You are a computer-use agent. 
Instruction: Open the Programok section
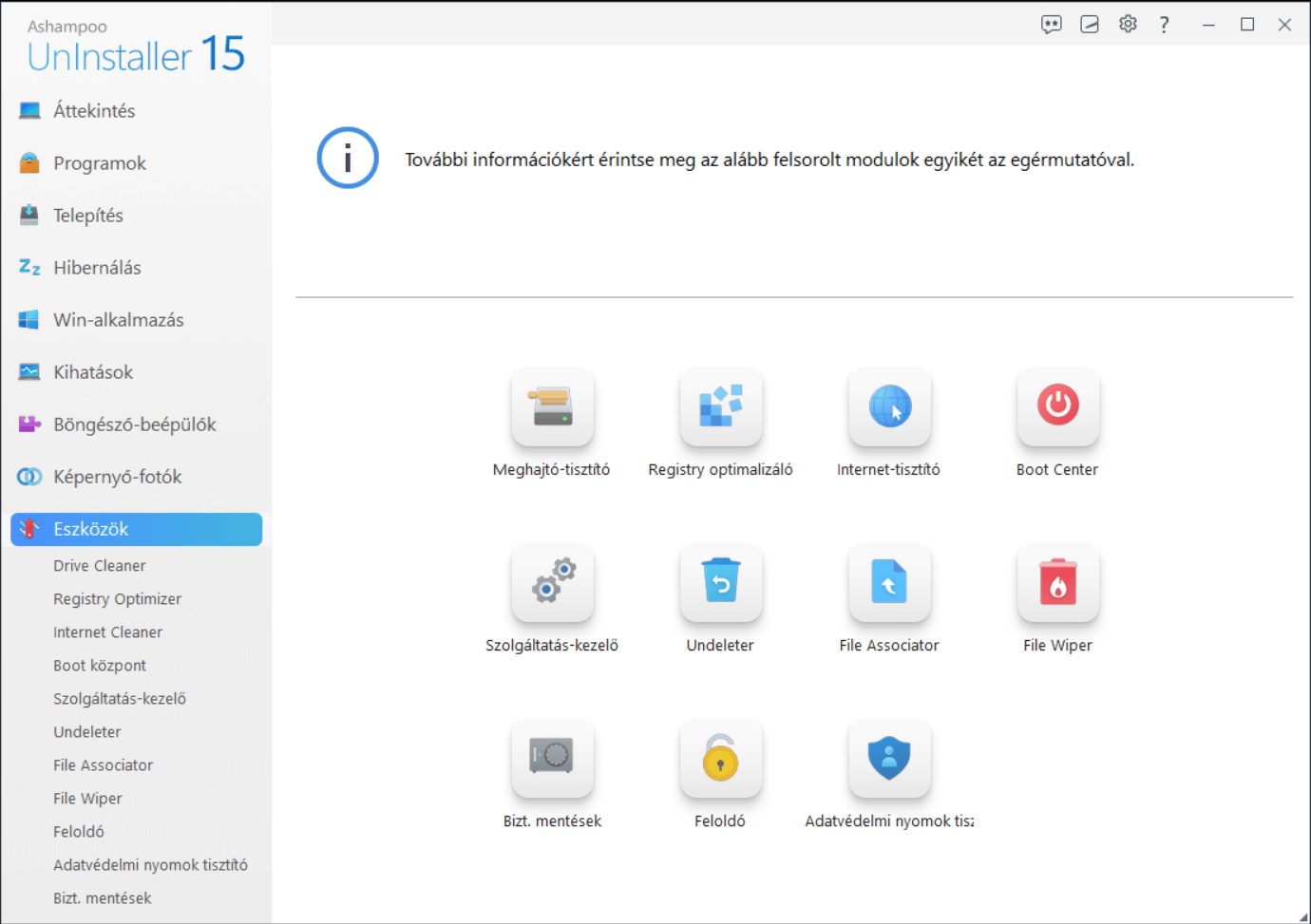[136, 163]
